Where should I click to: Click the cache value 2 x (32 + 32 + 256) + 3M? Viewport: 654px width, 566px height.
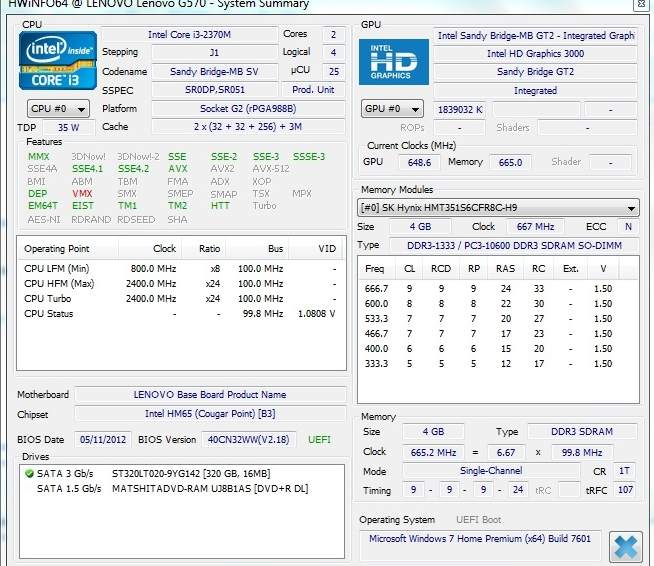tap(248, 127)
